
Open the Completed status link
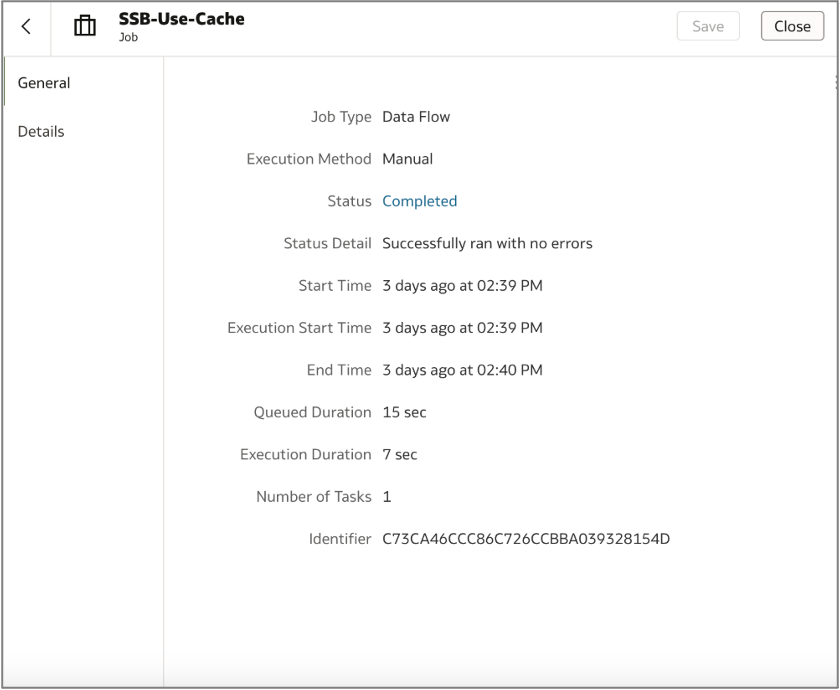(419, 200)
